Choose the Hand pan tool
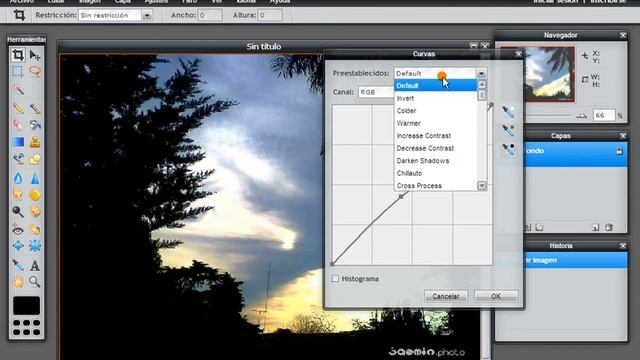Screen dimensions: 640x360 18,282
